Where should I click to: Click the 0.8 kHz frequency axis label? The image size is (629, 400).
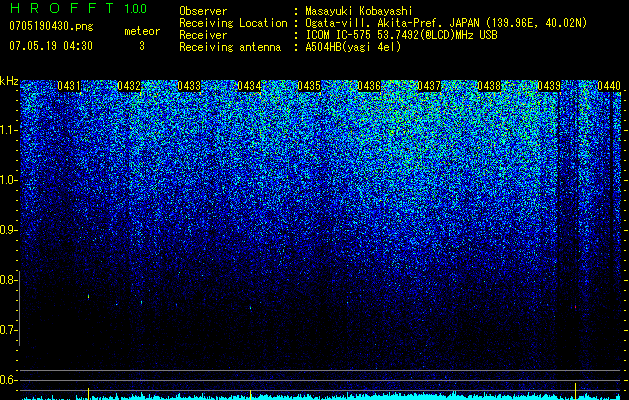(9, 280)
